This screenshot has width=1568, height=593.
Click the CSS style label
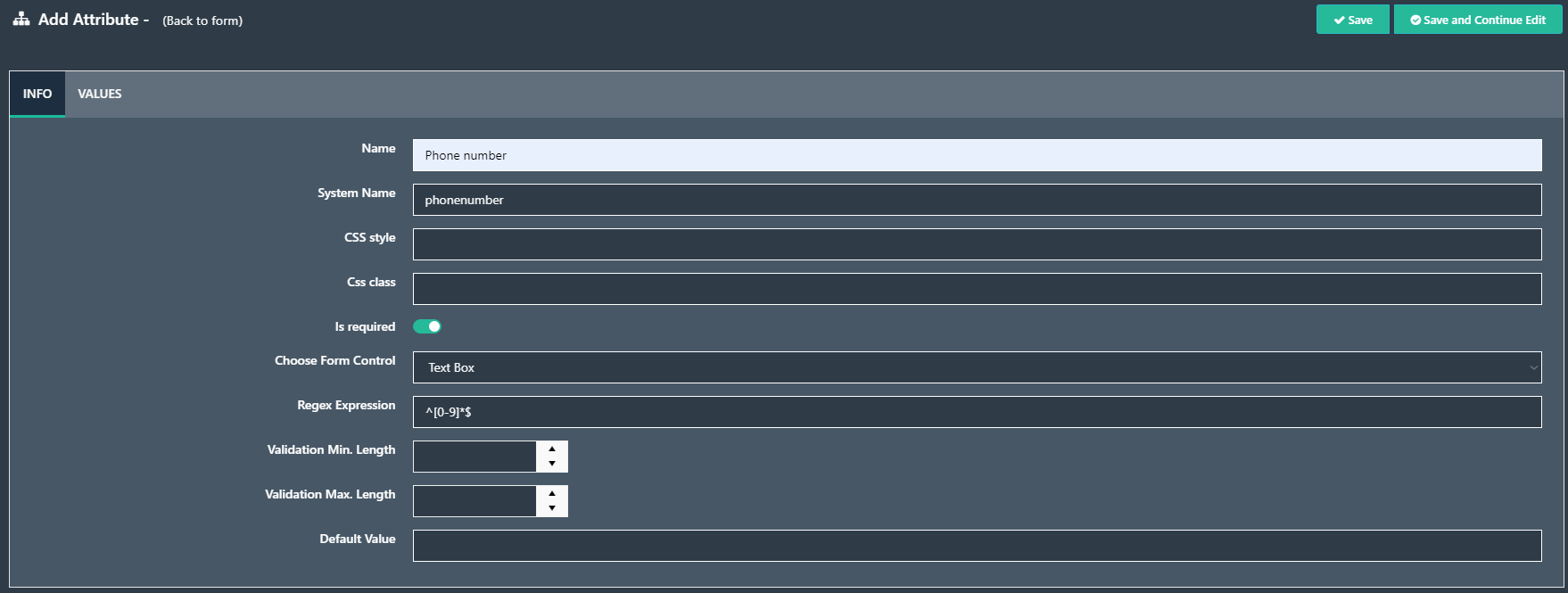point(370,237)
